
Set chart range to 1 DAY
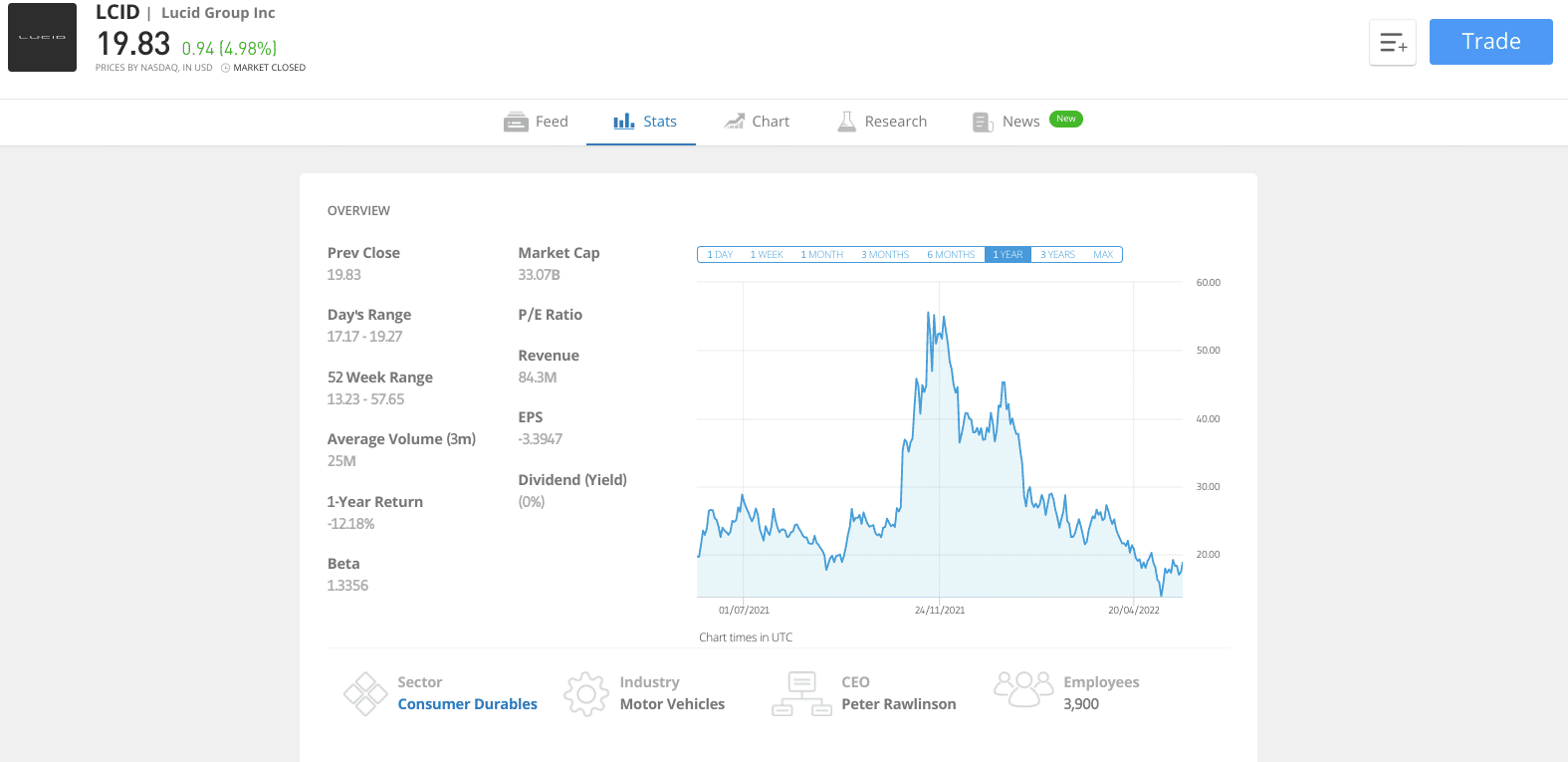pyautogui.click(x=720, y=255)
